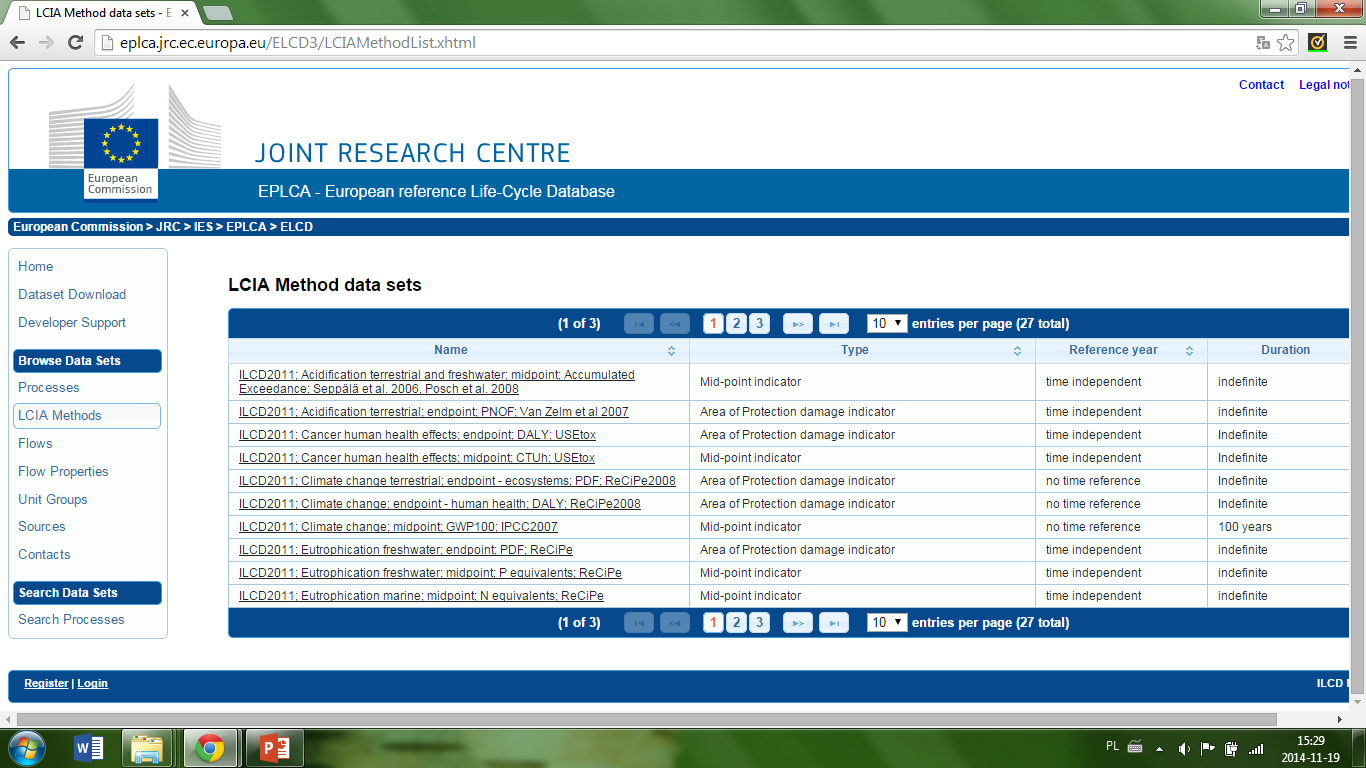Click bottom paginator last-page icon
Image resolution: width=1366 pixels, height=768 pixels.
[834, 622]
